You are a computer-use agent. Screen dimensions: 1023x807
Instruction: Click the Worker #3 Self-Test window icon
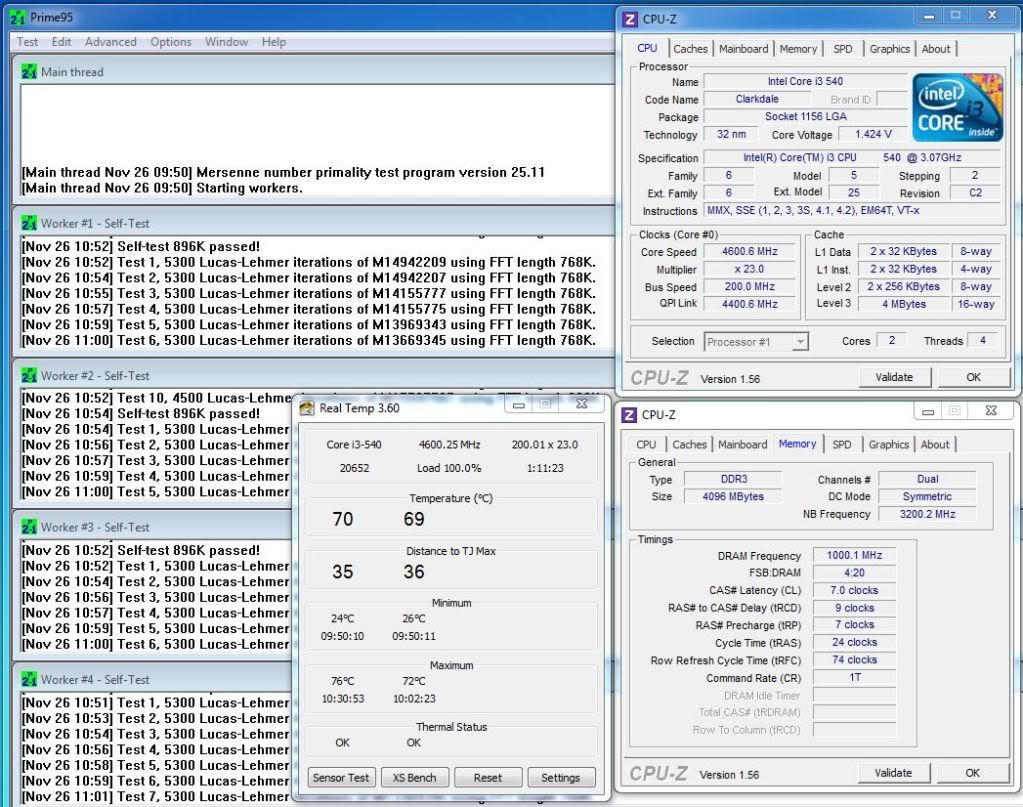[29, 527]
